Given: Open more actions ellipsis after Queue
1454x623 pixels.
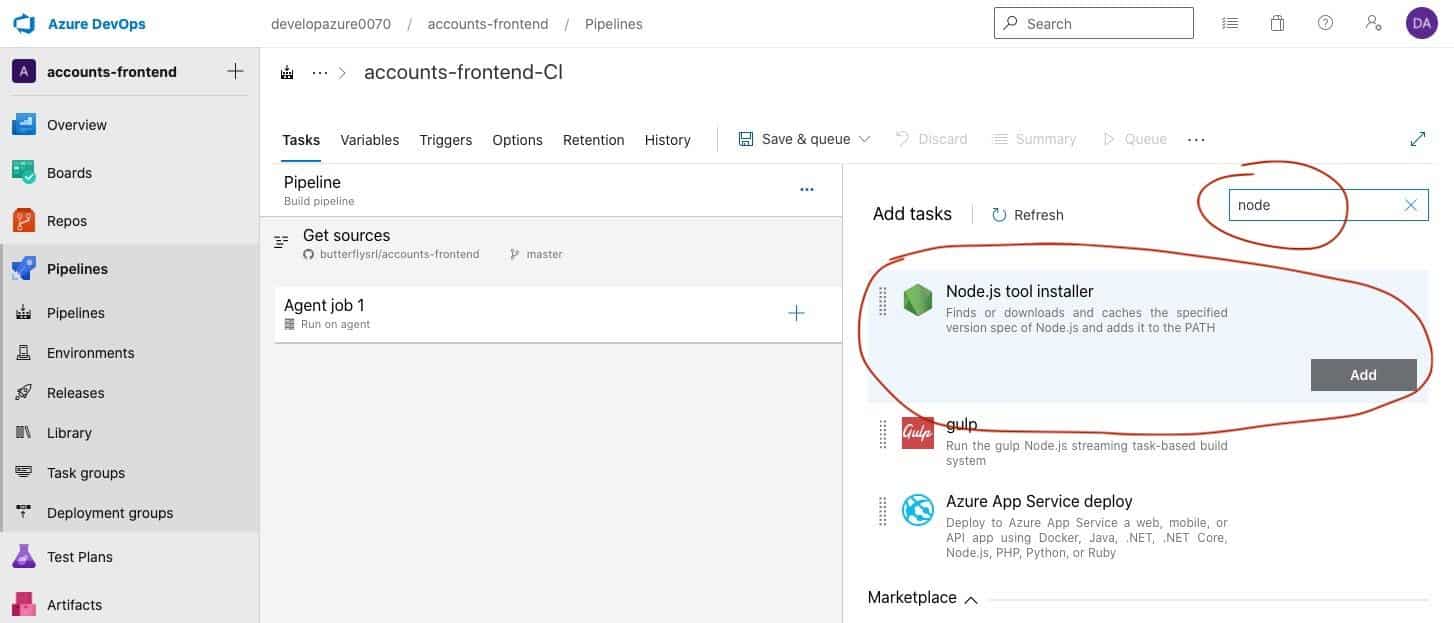Looking at the screenshot, I should (1196, 140).
